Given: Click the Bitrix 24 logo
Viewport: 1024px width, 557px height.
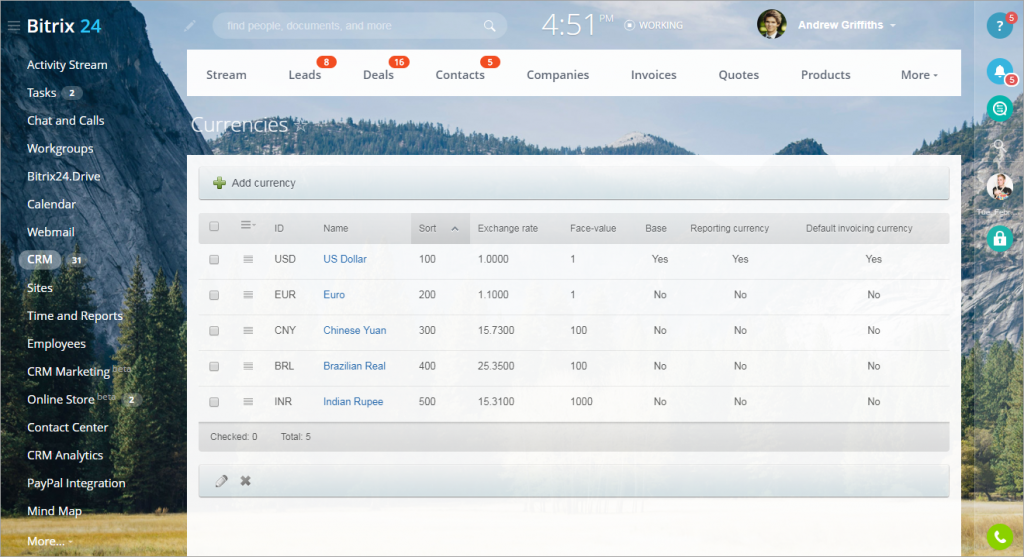Looking at the screenshot, I should [64, 26].
